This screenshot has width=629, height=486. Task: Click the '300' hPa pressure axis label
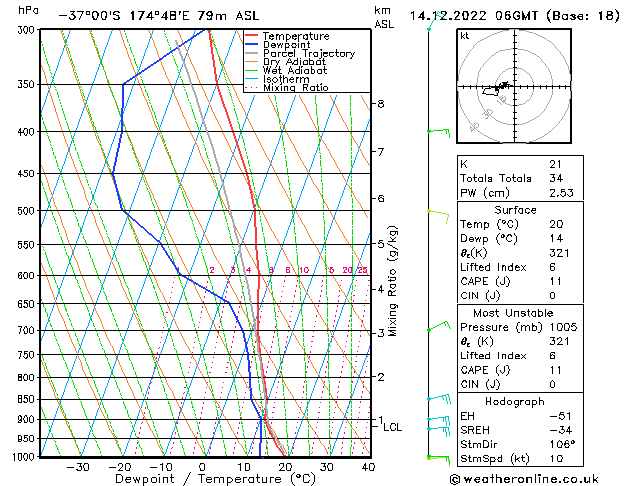tap(28, 30)
